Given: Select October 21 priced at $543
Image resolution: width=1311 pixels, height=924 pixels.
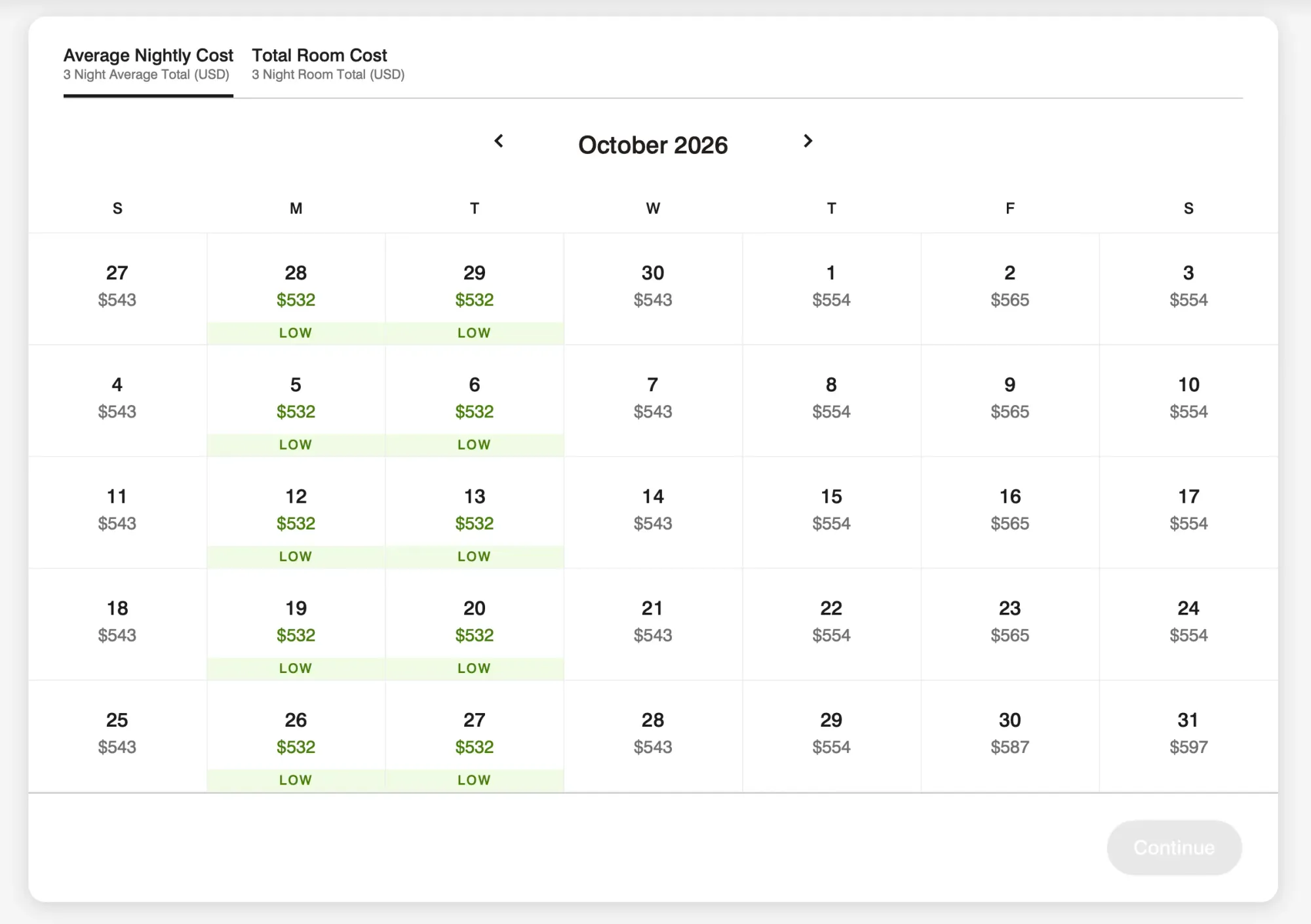Looking at the screenshot, I should click(653, 625).
